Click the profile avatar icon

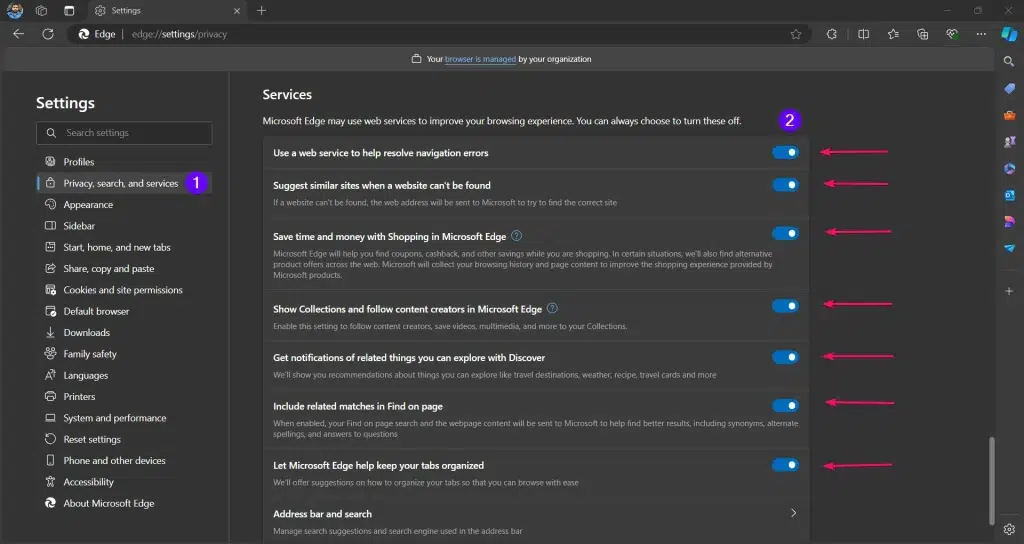click(x=15, y=10)
